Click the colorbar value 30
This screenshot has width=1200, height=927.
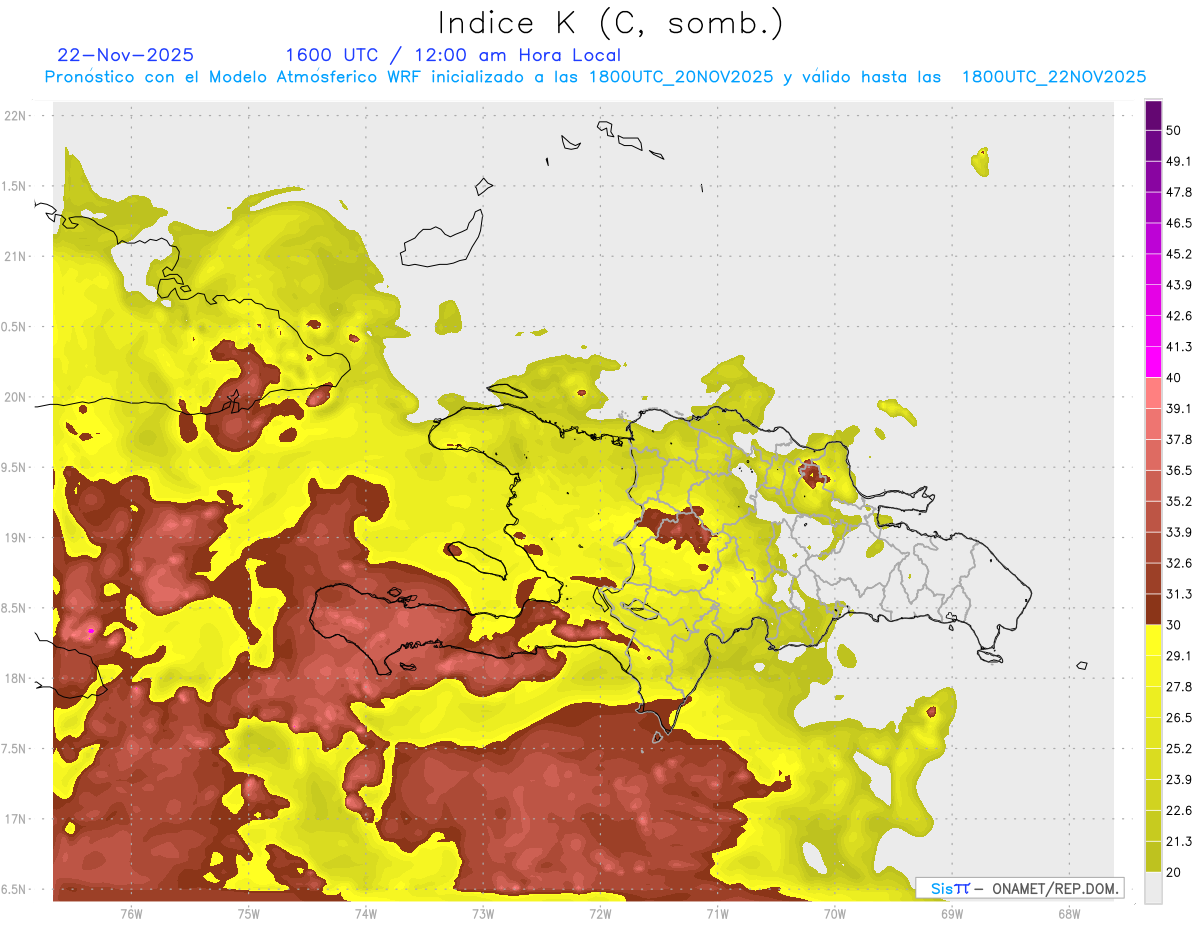pyautogui.click(x=1174, y=625)
